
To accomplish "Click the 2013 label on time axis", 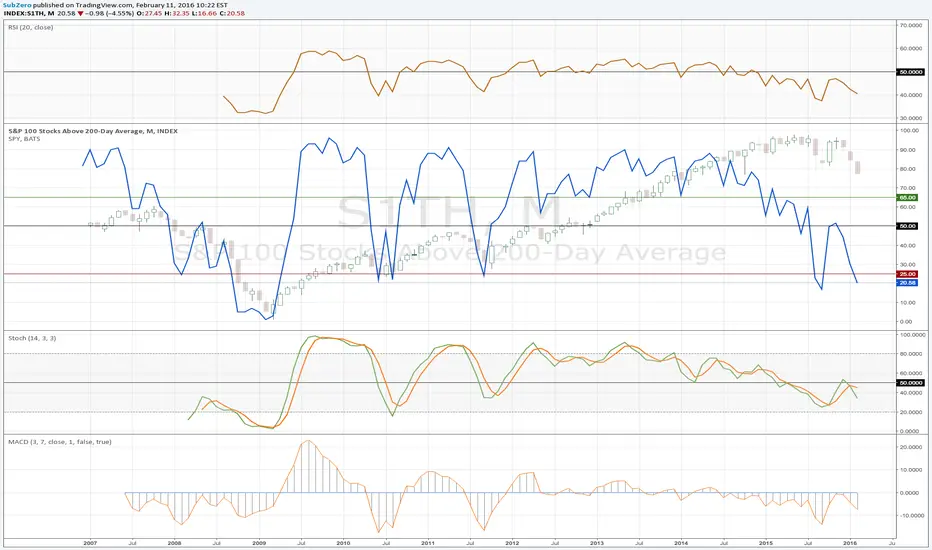I will point(597,543).
